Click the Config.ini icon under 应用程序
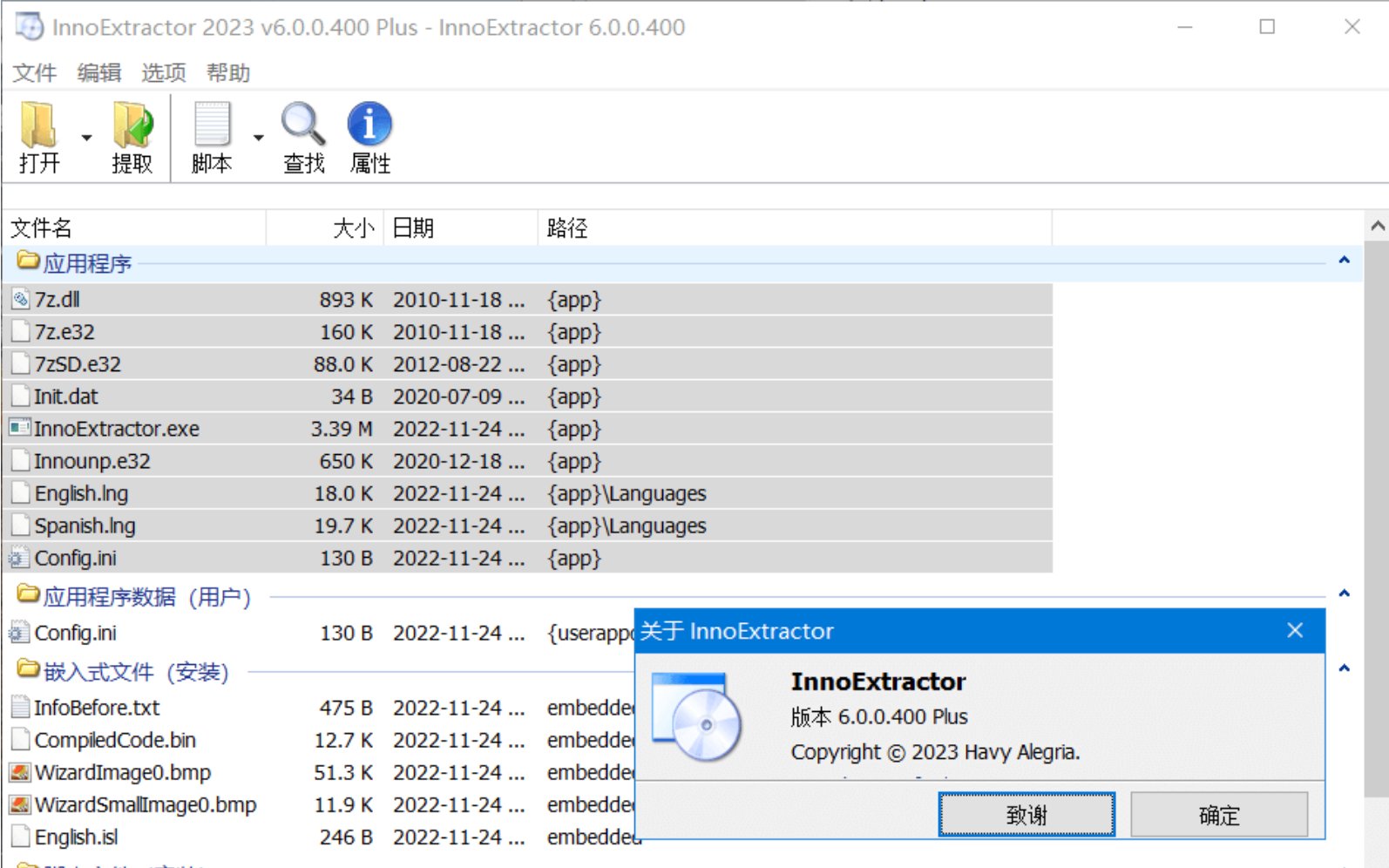Viewport: 1389px width, 868px height. (x=19, y=558)
